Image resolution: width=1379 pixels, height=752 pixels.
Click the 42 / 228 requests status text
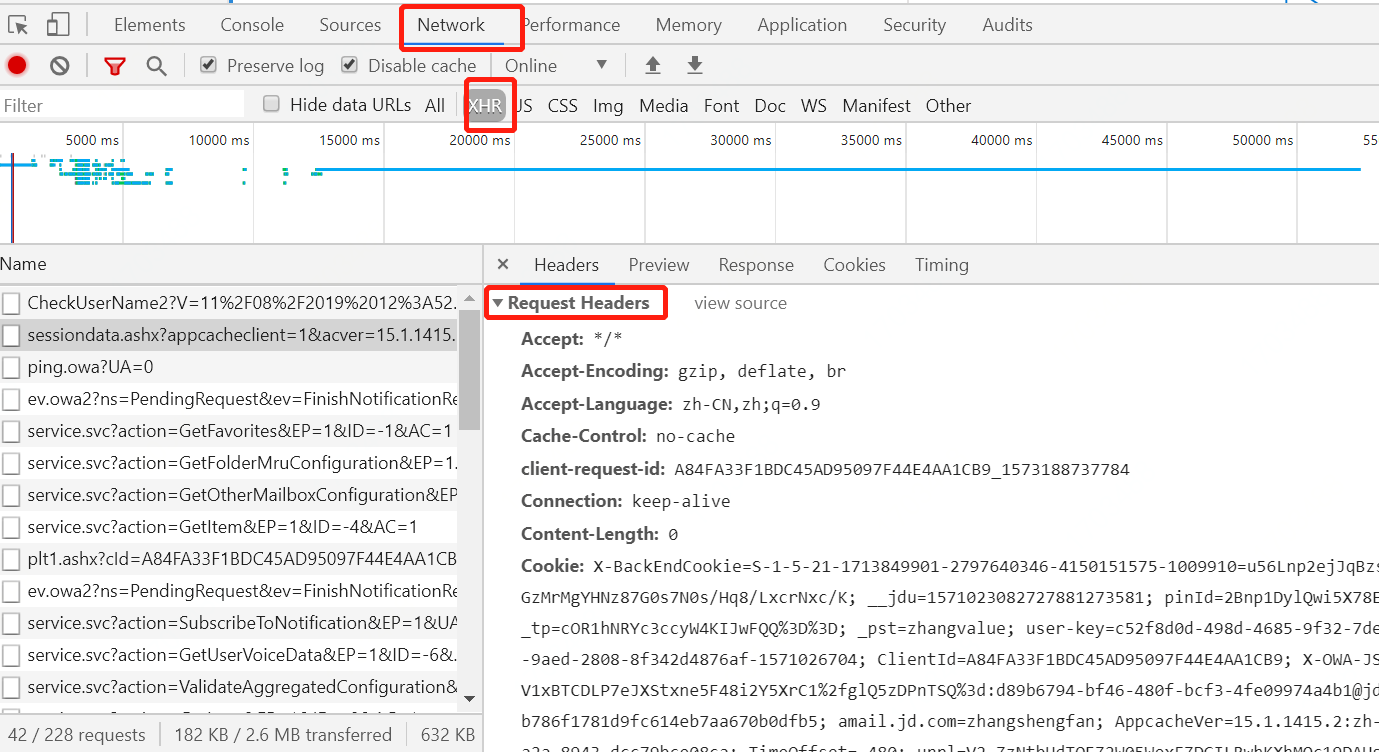tap(77, 735)
